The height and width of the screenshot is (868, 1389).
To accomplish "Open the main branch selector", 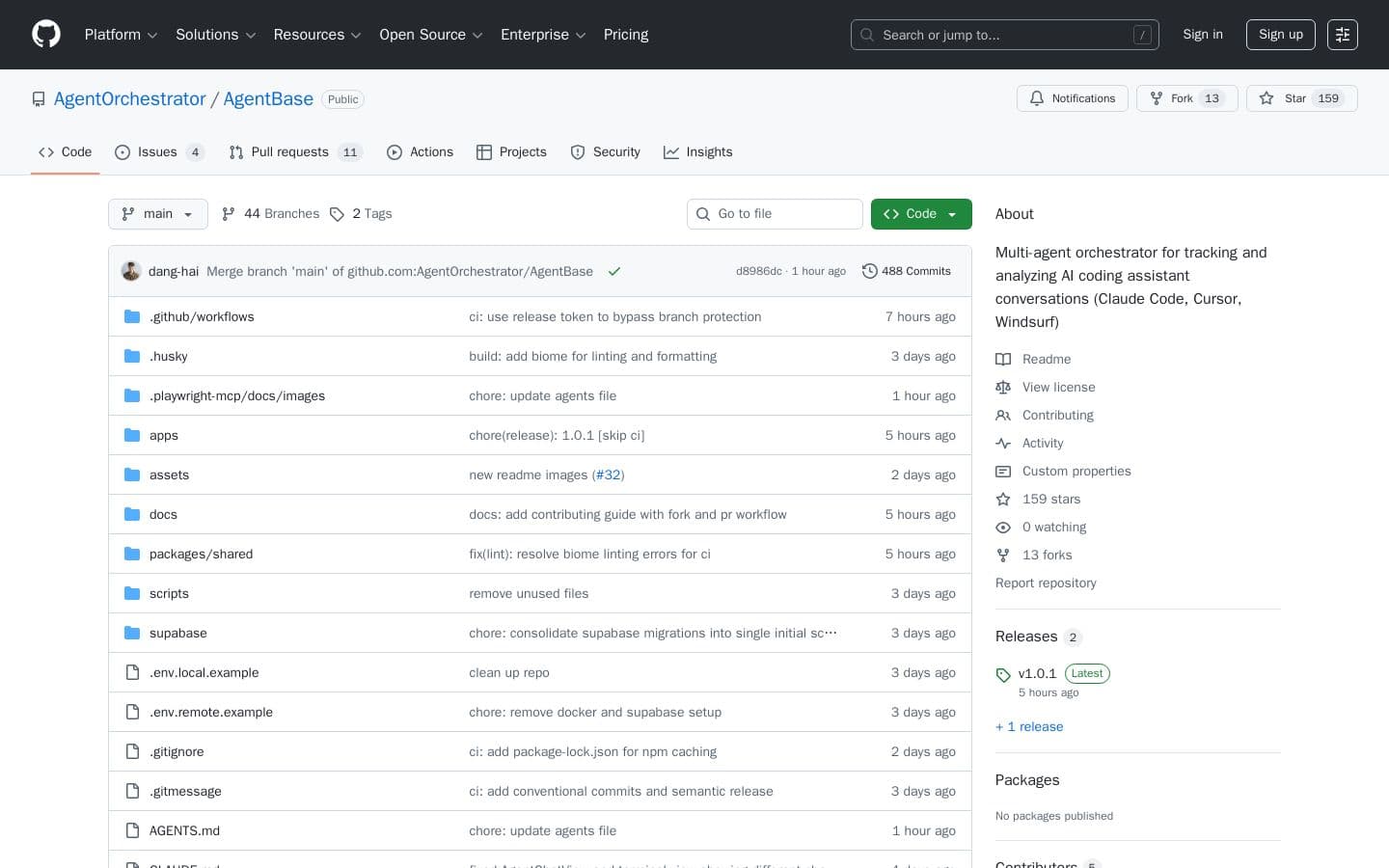I will tap(157, 213).
